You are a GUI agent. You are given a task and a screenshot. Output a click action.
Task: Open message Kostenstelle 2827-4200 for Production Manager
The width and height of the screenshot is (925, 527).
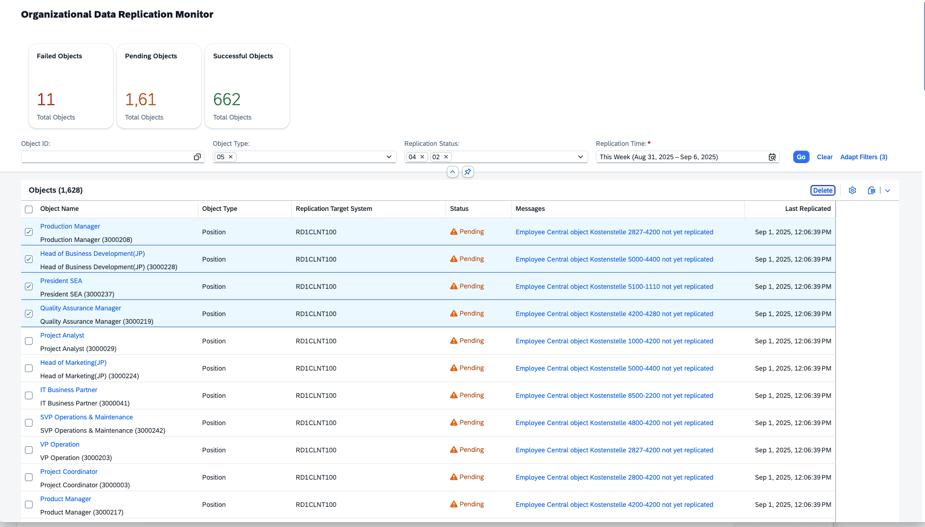pyautogui.click(x=614, y=232)
